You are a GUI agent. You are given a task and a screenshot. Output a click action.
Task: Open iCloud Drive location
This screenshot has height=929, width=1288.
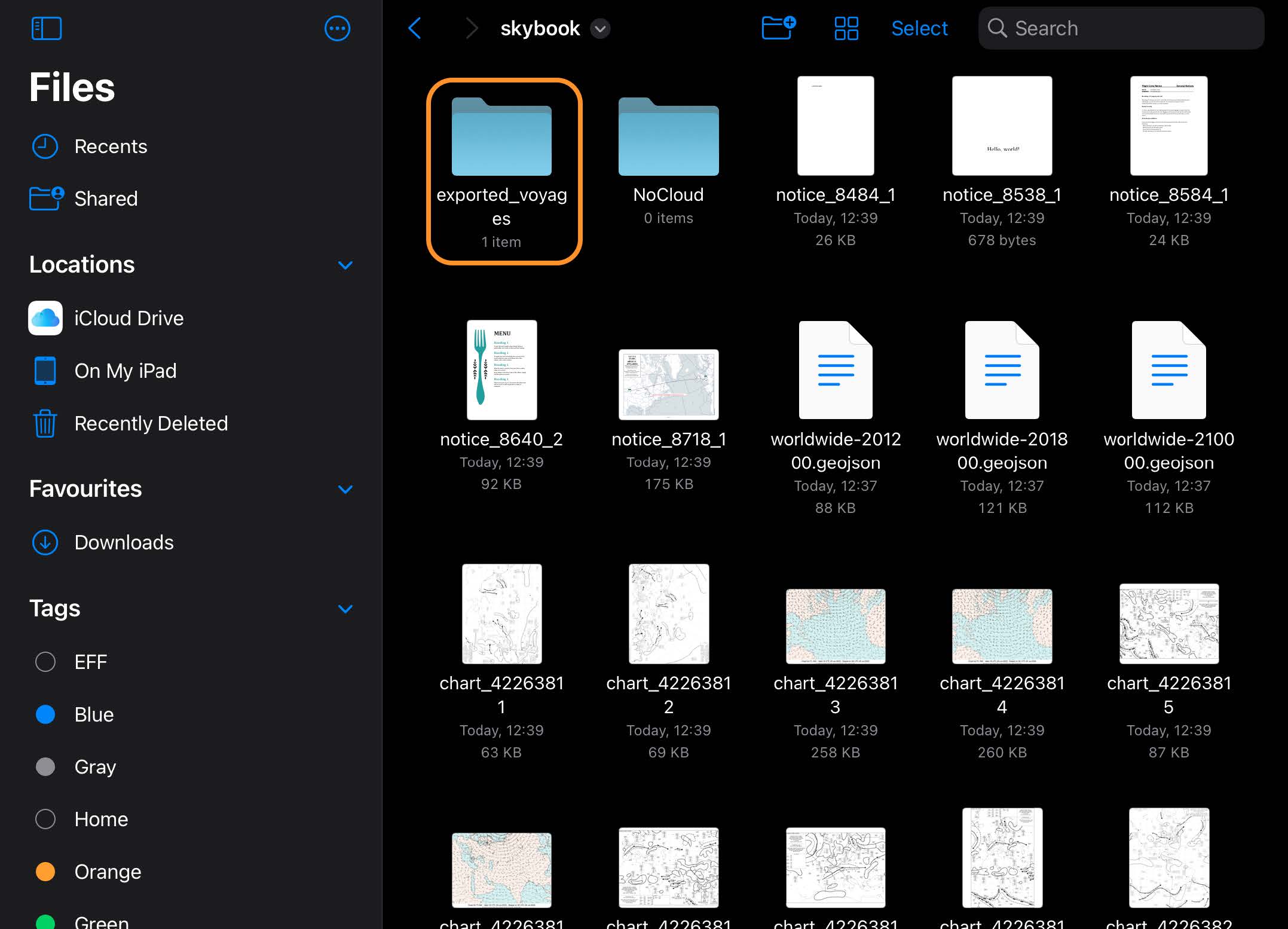click(129, 318)
